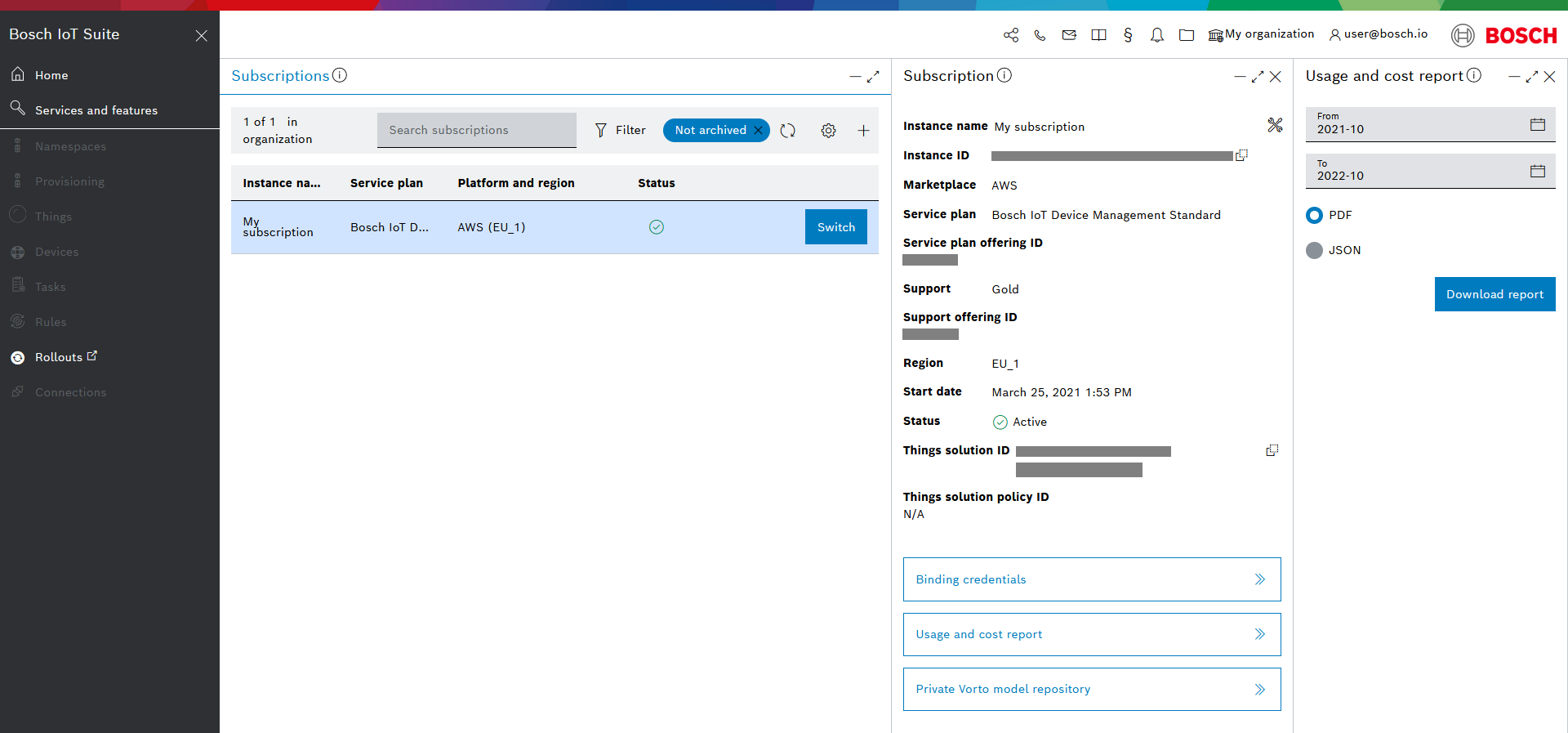1568x733 pixels.
Task: Open Usage and cost report link
Action: [x=1092, y=634]
